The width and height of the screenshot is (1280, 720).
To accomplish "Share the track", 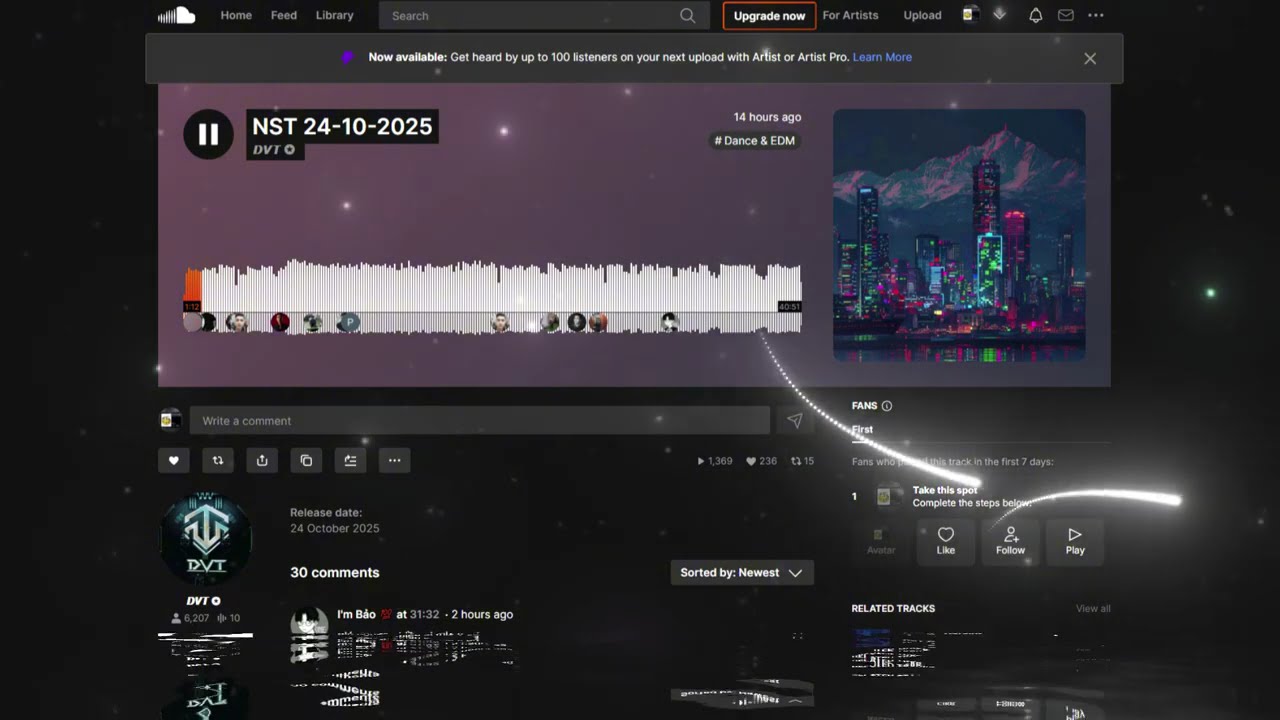I will click(262, 460).
